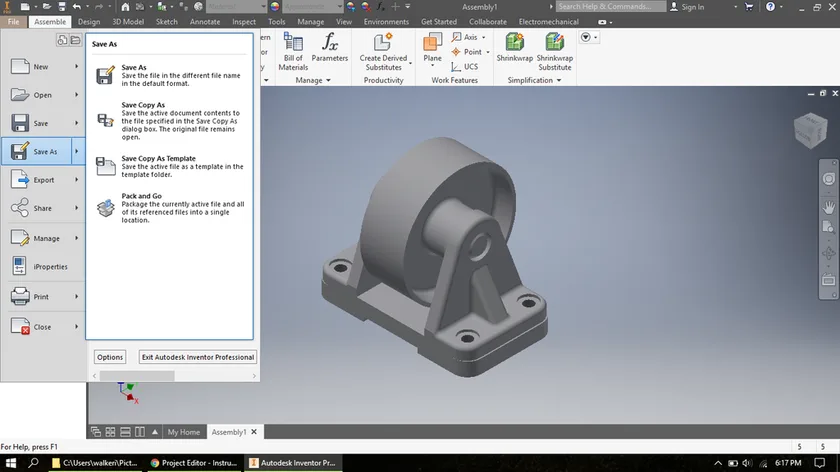Screen dimensions: 840x472
Task: Open the Windows Start button
Action: 11,463
